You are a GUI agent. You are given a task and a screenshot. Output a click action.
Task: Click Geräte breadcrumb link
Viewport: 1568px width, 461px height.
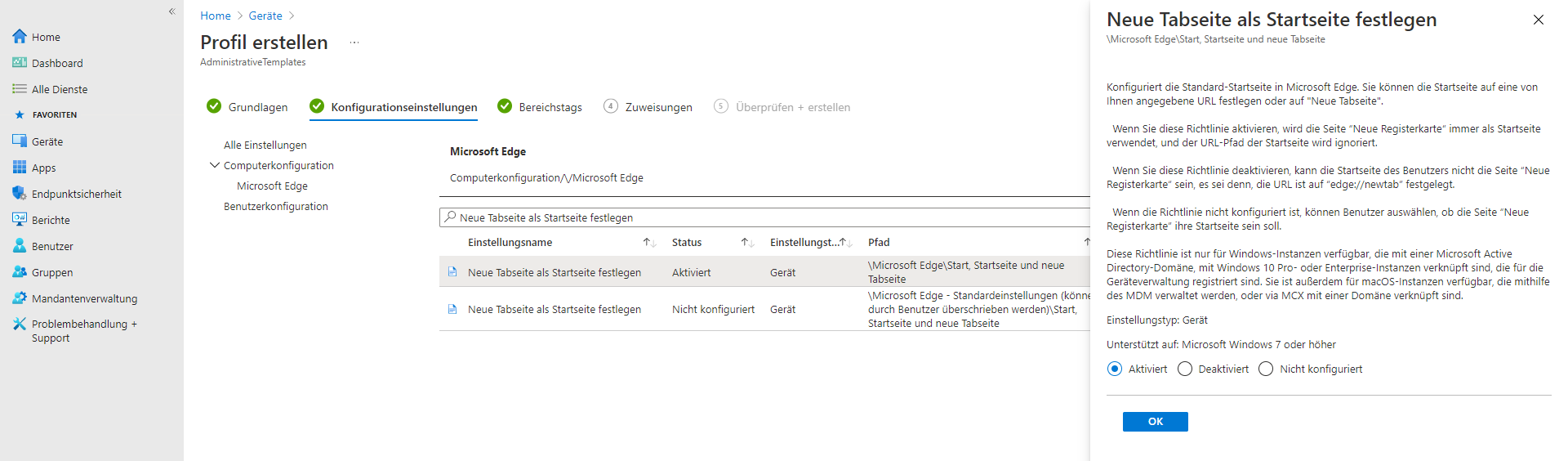265,16
